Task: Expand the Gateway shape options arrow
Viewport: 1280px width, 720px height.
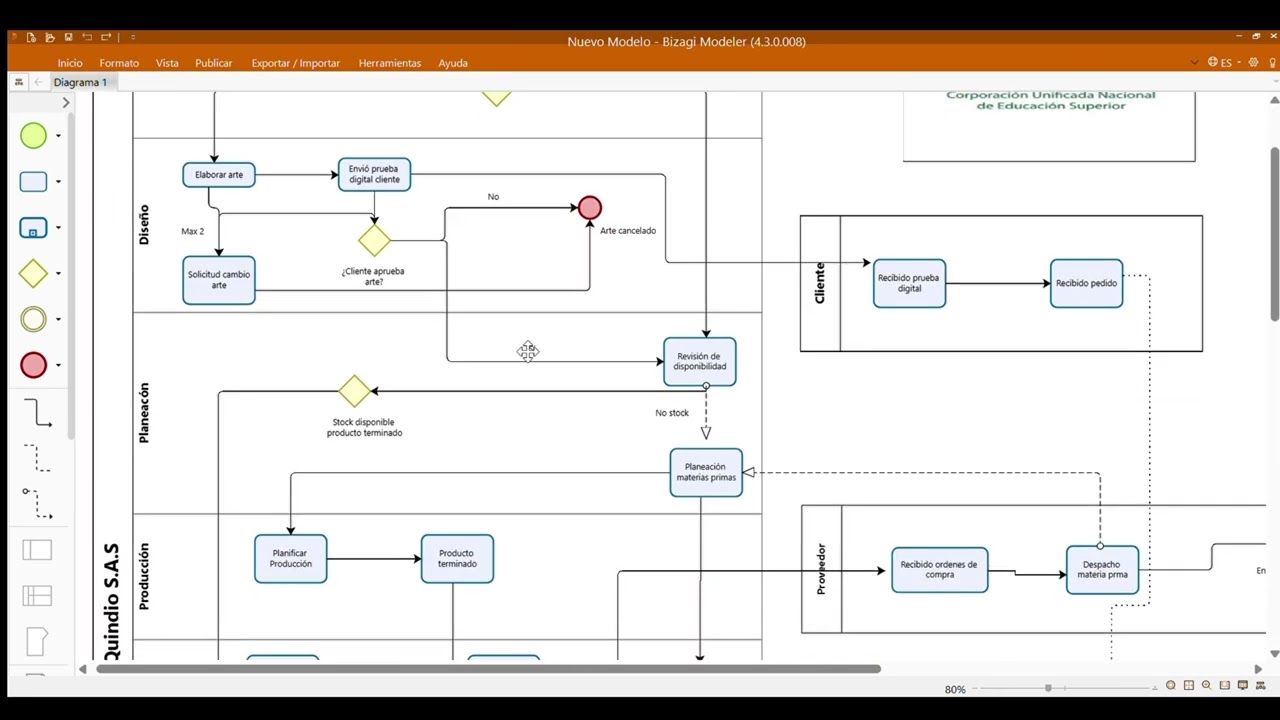Action: tap(58, 274)
